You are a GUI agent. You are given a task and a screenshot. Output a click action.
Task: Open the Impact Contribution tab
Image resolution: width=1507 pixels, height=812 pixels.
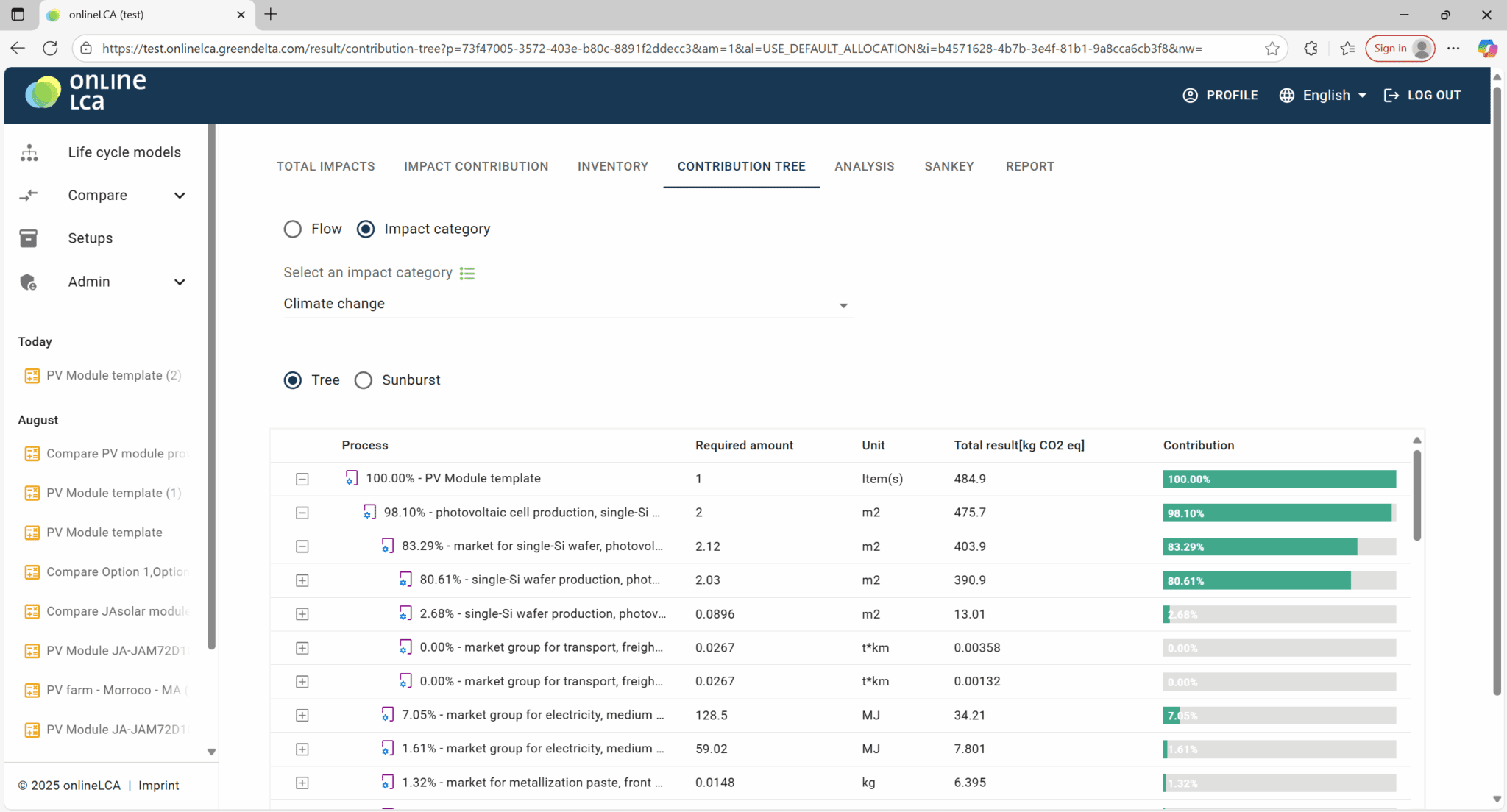[x=476, y=166]
